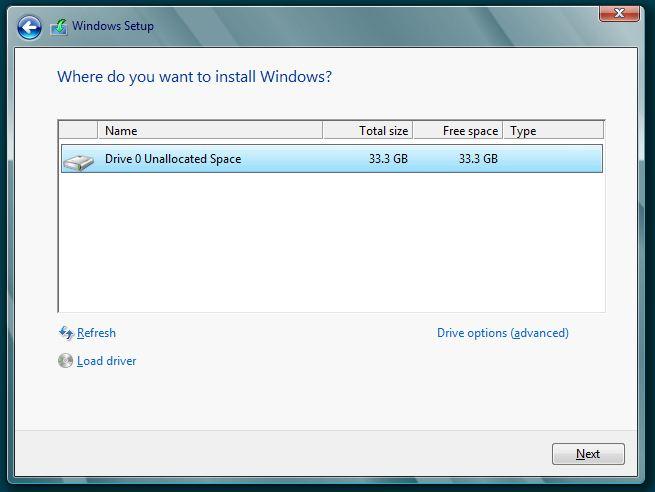
Task: Proceed with the Next button
Action: (588, 454)
